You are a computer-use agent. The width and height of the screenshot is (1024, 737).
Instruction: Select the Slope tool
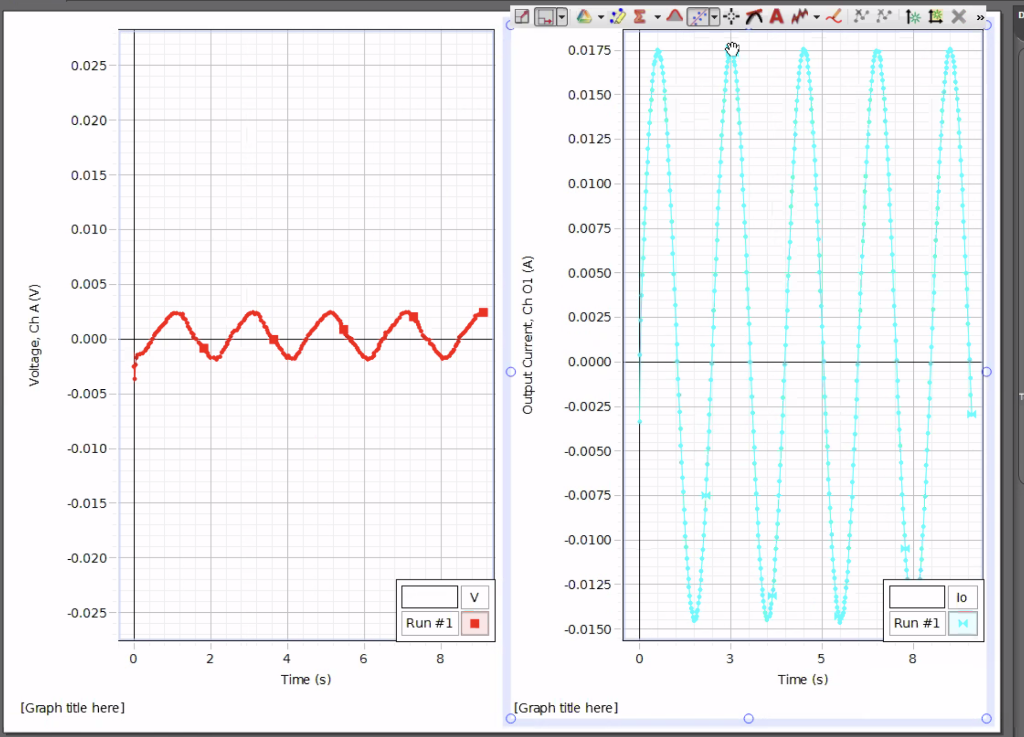pos(754,16)
